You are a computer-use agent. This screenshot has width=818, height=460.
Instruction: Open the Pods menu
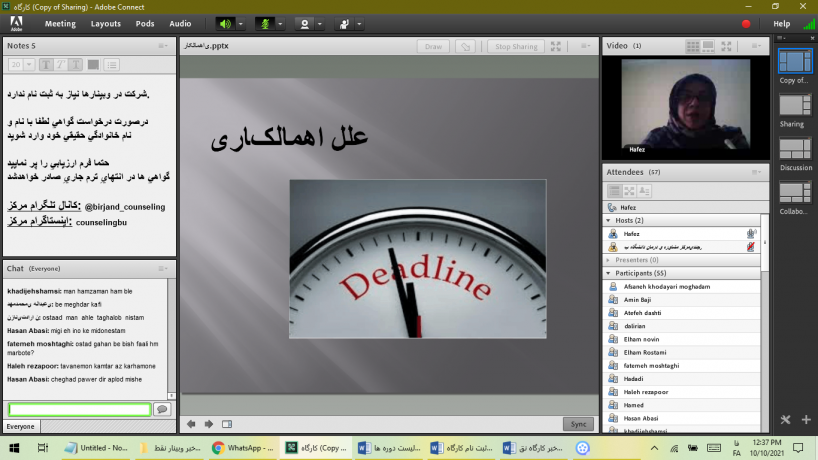point(145,24)
